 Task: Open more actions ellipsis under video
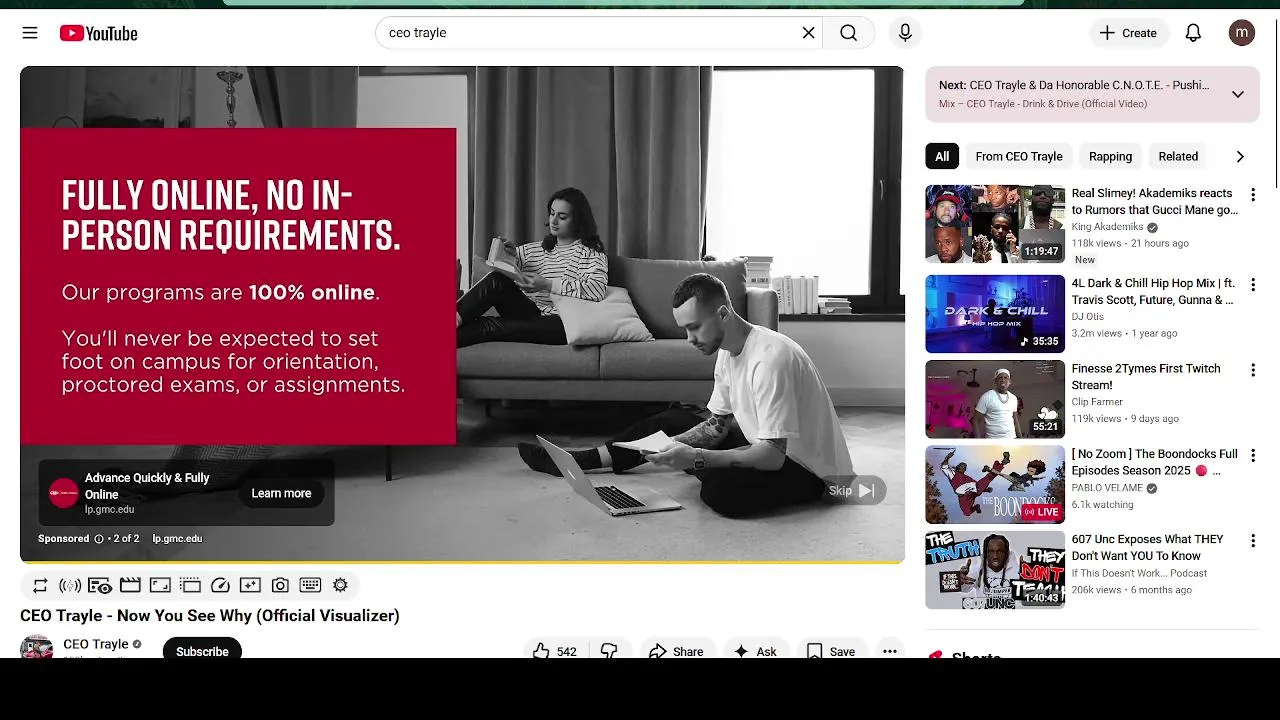coord(890,651)
